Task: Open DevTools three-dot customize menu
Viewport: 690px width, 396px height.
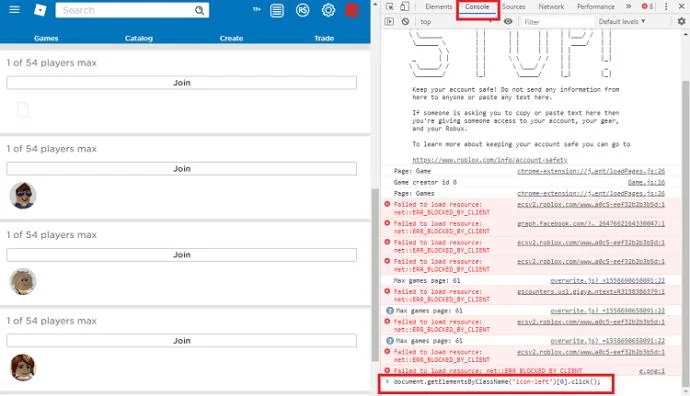Action: (x=666, y=7)
